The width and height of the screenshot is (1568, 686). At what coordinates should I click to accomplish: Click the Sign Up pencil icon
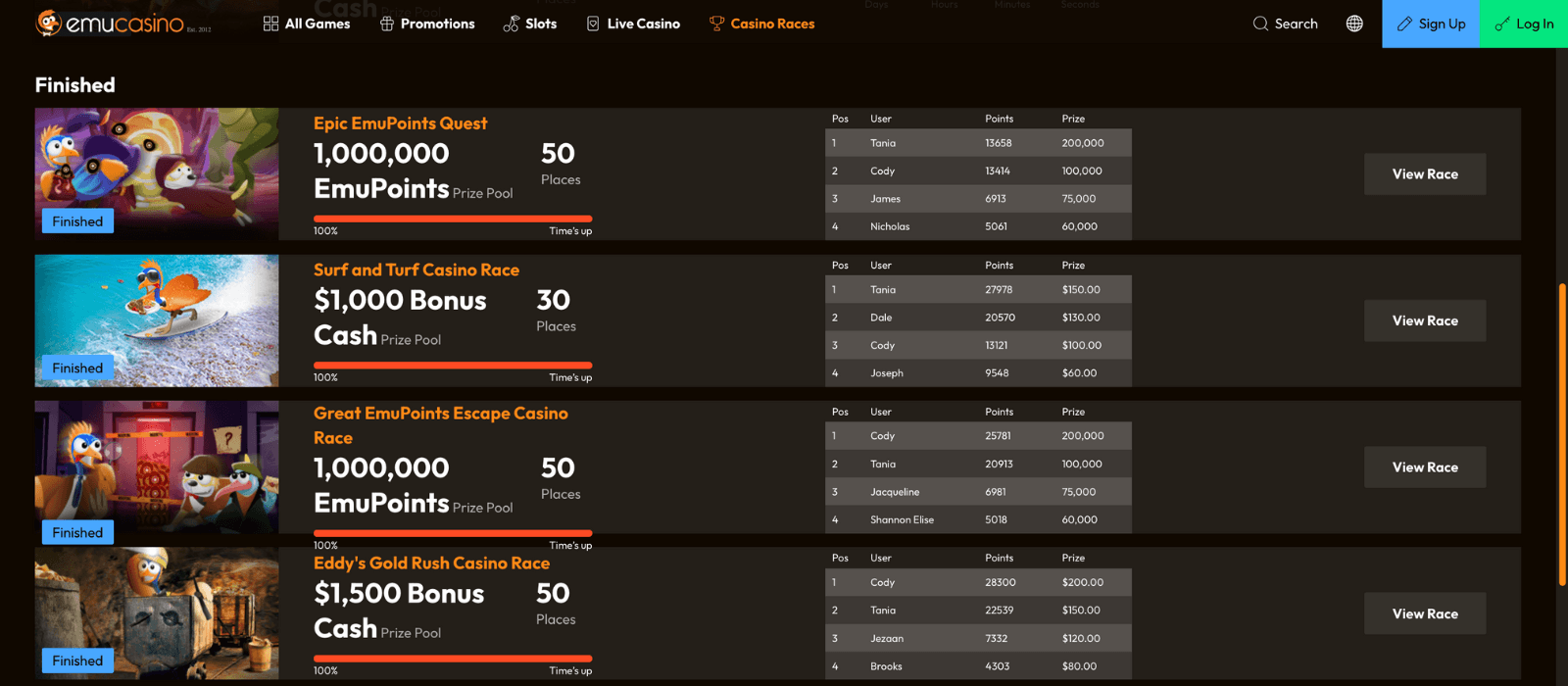pyautogui.click(x=1404, y=24)
